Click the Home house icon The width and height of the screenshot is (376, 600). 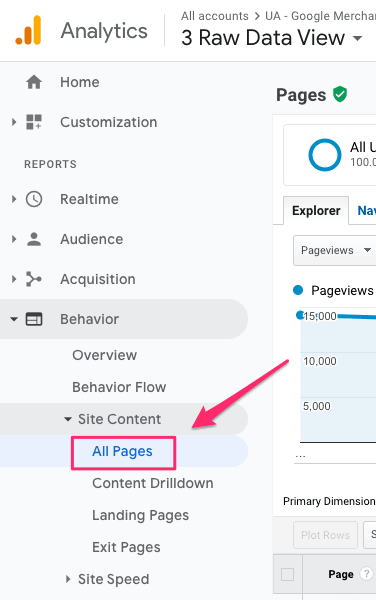click(34, 82)
